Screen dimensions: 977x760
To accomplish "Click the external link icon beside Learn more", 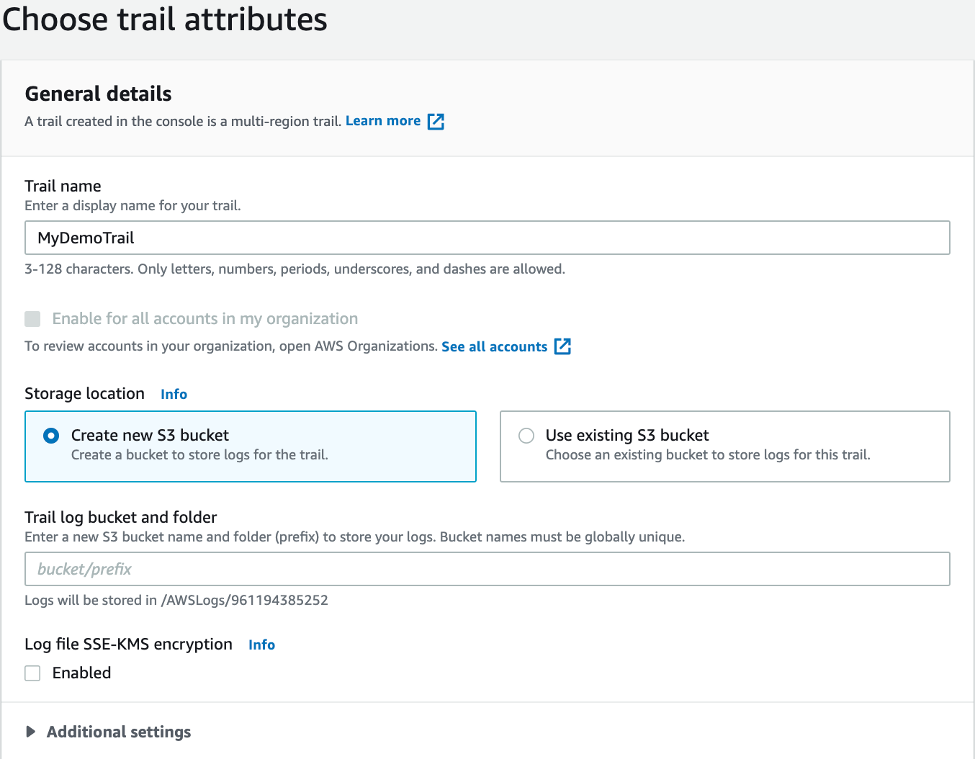I will pyautogui.click(x=435, y=121).
